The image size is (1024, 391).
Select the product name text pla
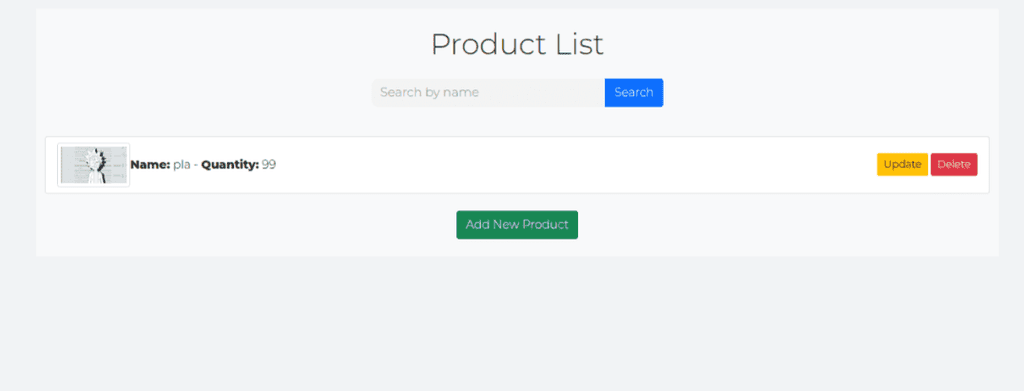pyautogui.click(x=182, y=165)
